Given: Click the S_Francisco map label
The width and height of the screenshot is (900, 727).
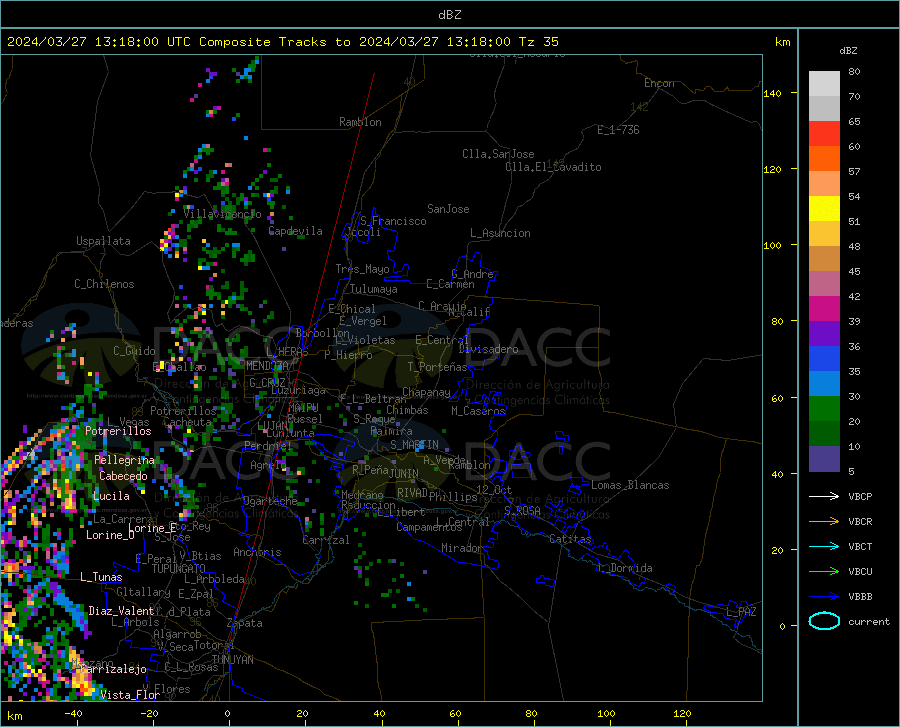Looking at the screenshot, I should point(393,221).
